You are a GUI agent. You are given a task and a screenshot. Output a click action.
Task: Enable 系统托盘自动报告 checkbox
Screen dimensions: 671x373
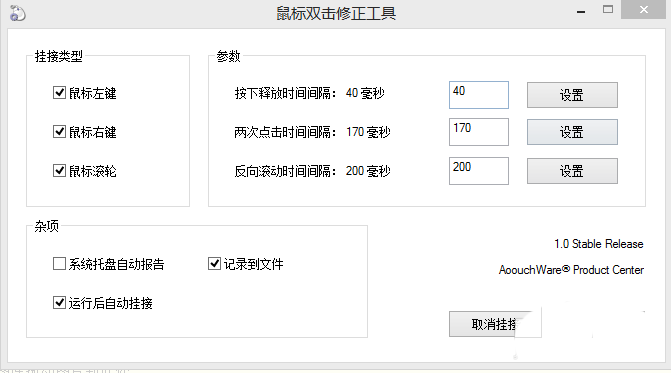[x=59, y=264]
